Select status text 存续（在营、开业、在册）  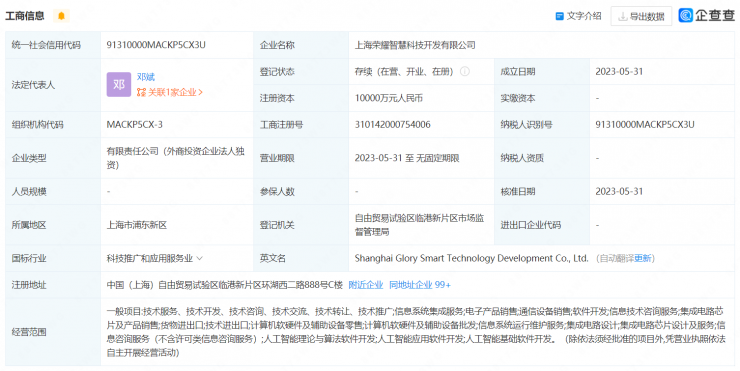pos(404,72)
